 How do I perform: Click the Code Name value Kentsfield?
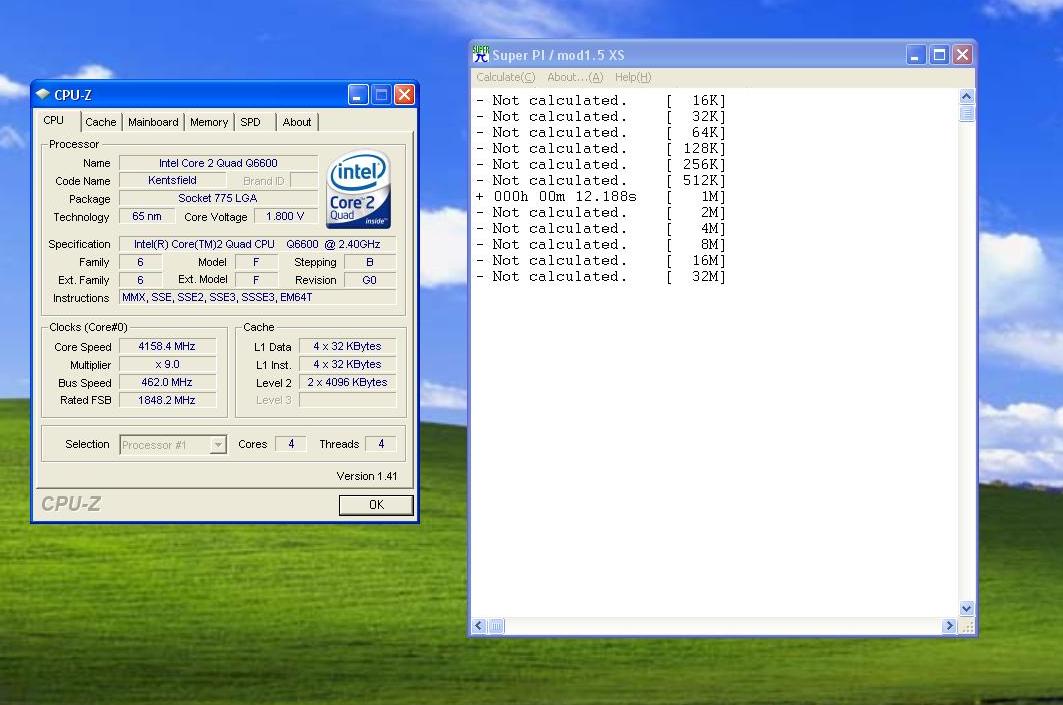(x=172, y=180)
